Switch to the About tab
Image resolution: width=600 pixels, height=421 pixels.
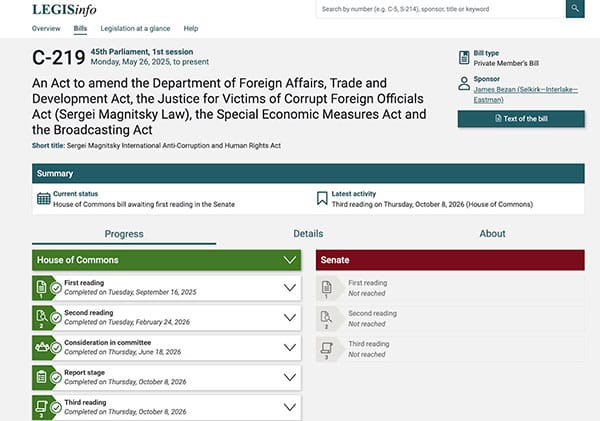[x=492, y=233]
